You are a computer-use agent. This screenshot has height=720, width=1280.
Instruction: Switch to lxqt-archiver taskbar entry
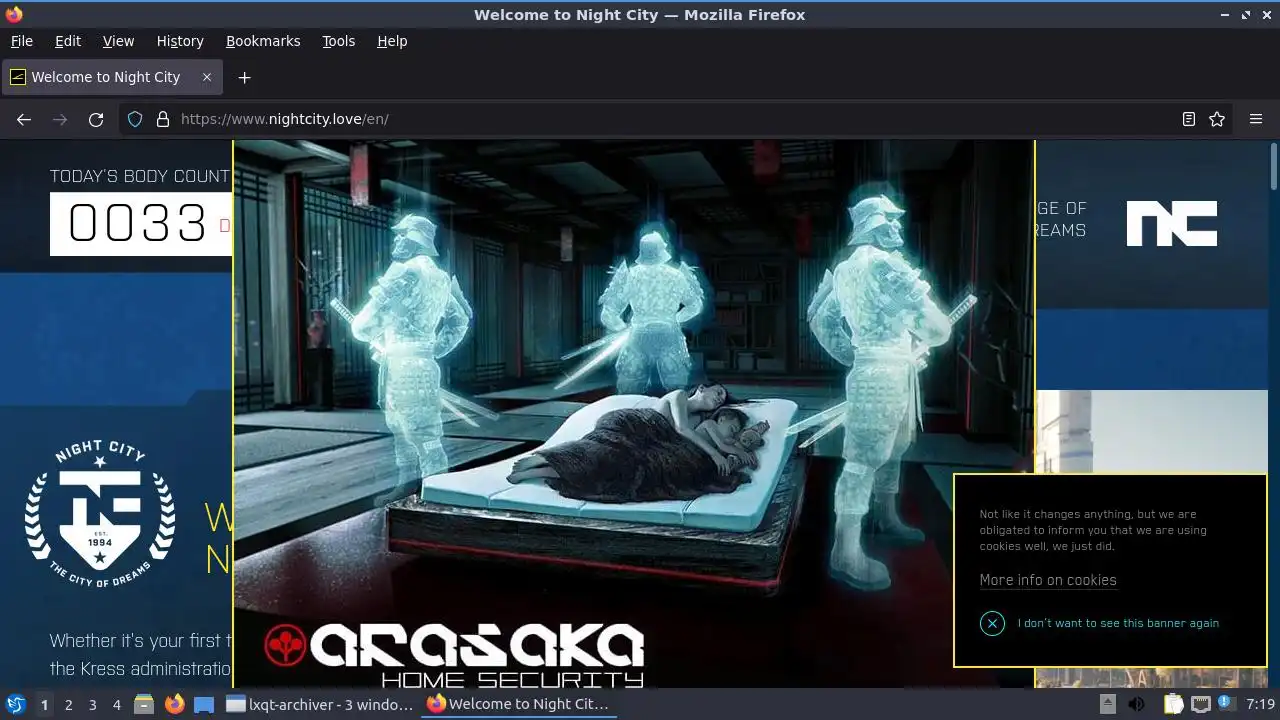(320, 704)
